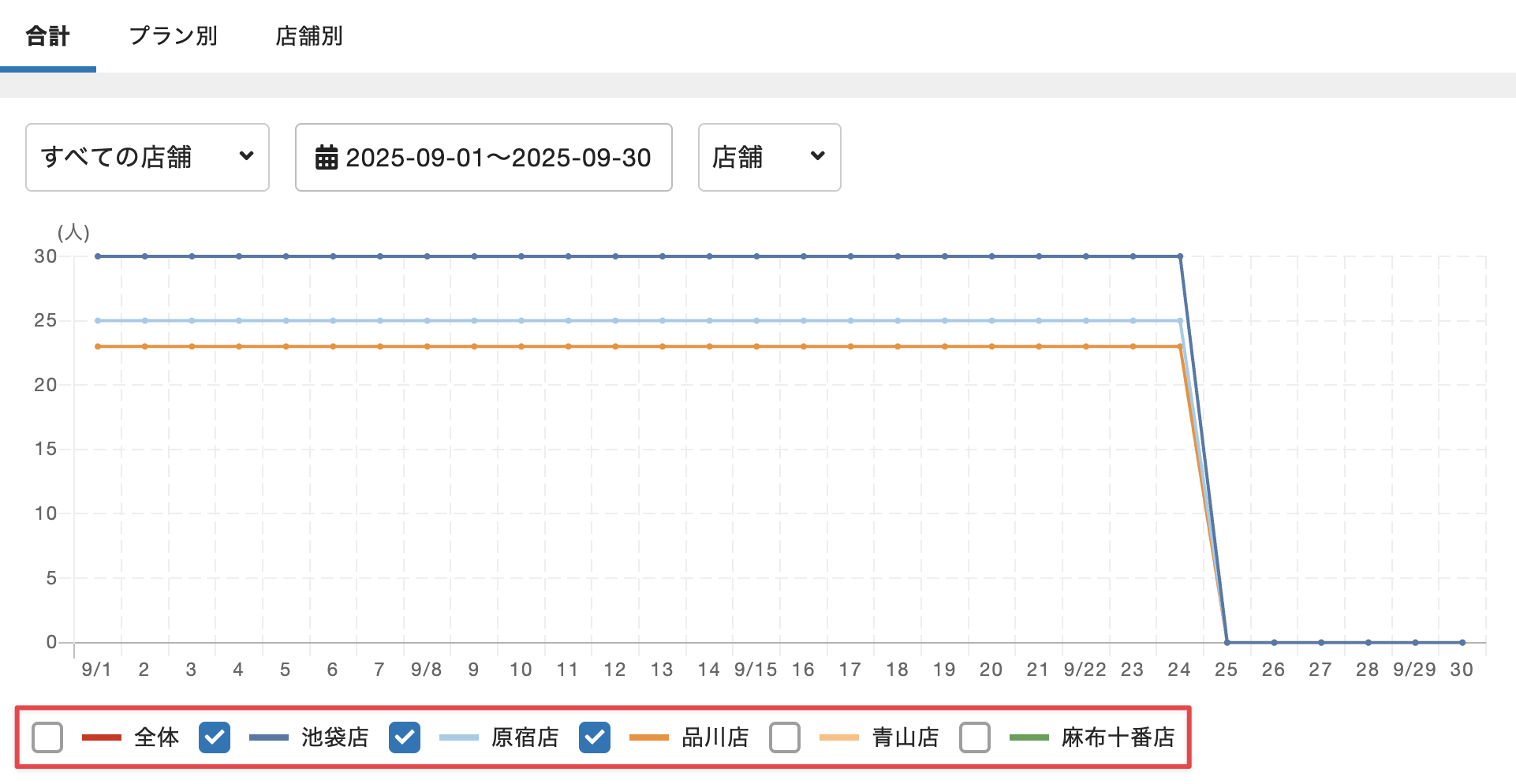This screenshot has width=1516, height=784.
Task: Click the dark blue 池袋店 legend line
Action: (268, 737)
